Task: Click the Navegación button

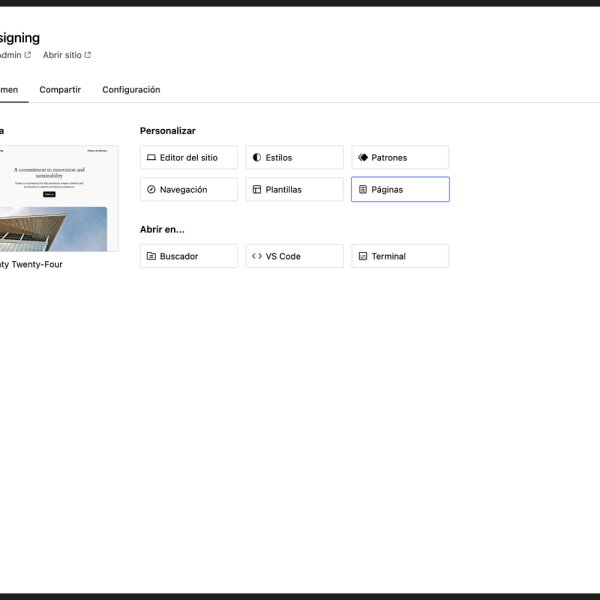Action: pyautogui.click(x=189, y=189)
